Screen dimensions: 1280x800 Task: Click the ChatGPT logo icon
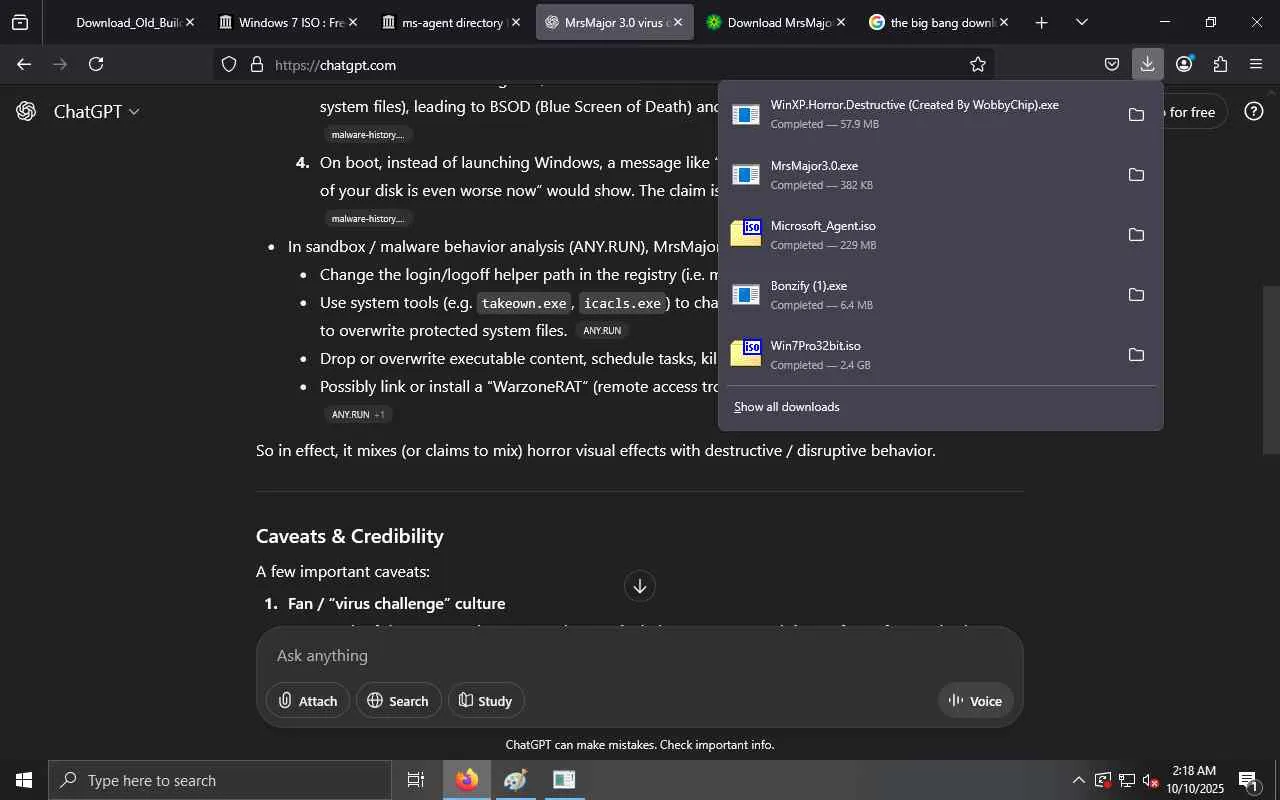[27, 112]
